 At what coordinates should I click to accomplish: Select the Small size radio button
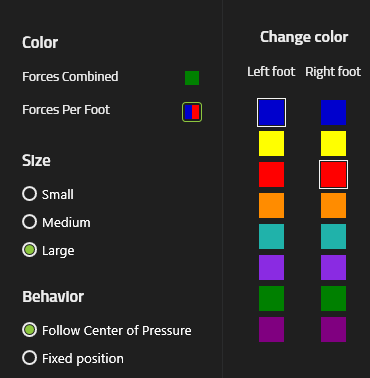coord(29,194)
